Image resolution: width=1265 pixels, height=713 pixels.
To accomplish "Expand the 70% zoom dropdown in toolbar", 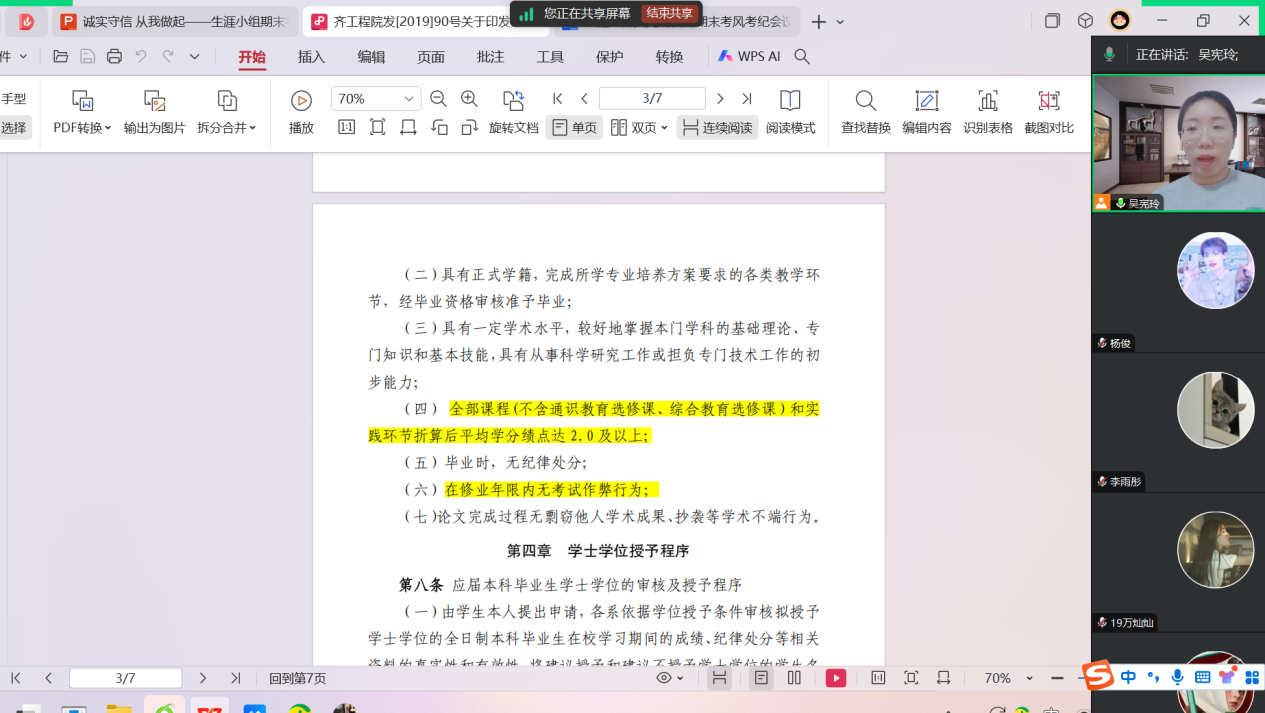I will click(409, 98).
